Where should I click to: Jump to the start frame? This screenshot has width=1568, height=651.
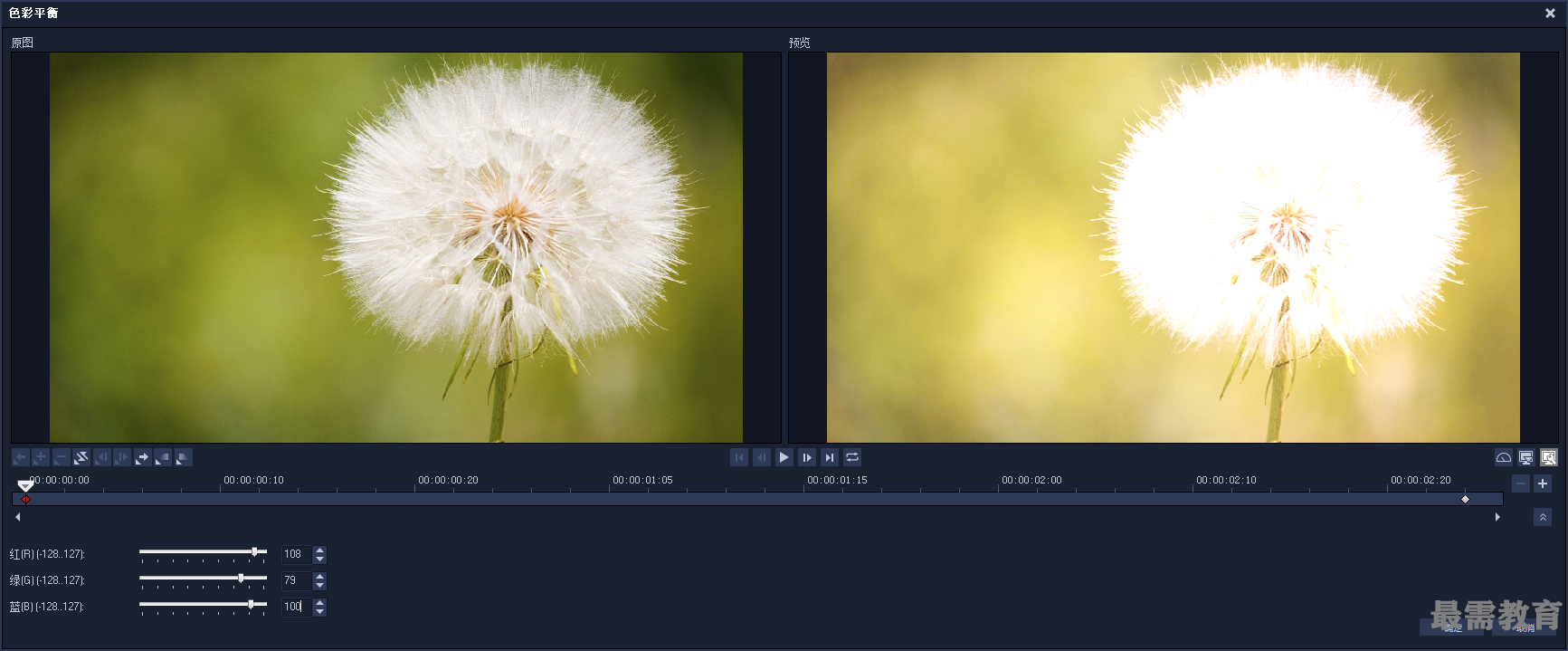(x=739, y=458)
